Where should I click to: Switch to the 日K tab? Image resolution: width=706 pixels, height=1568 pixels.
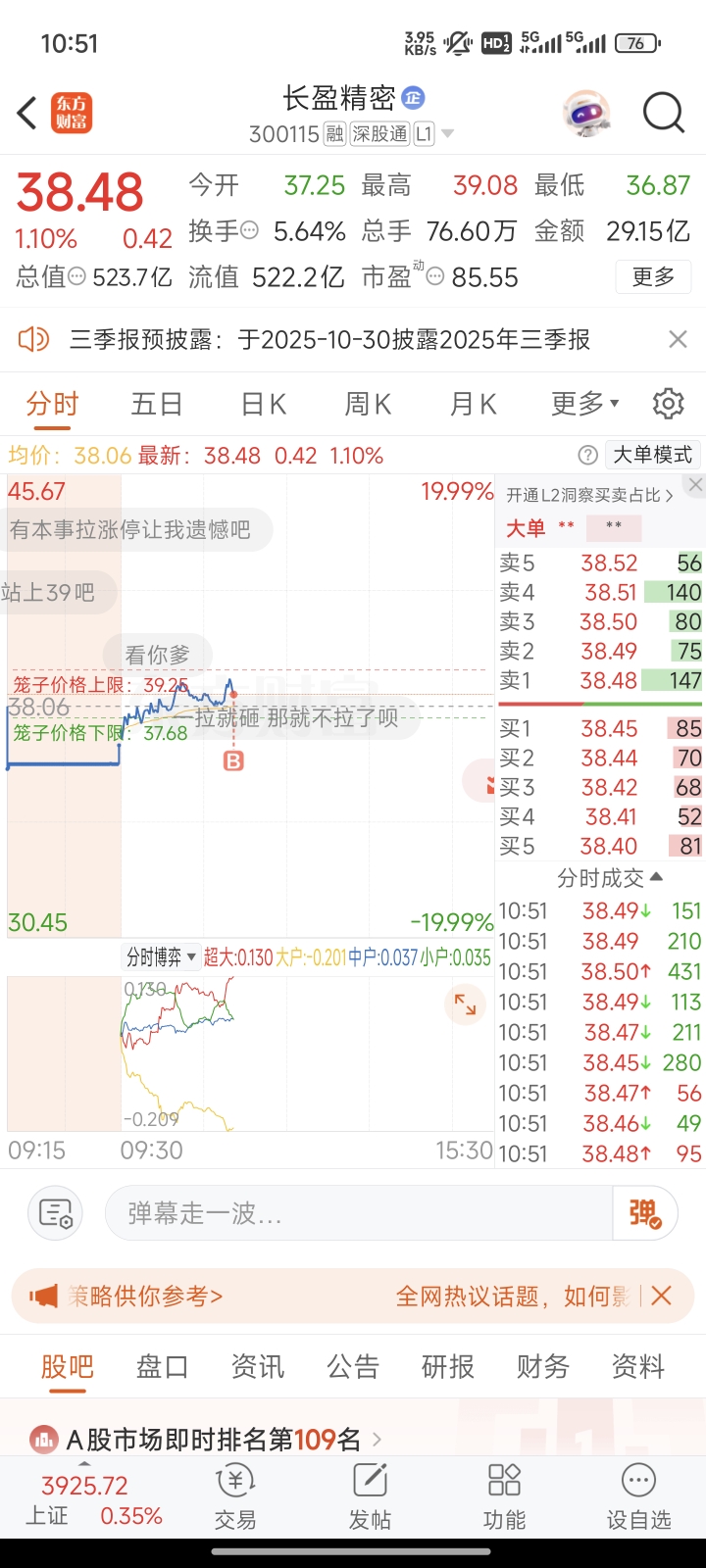[x=264, y=404]
